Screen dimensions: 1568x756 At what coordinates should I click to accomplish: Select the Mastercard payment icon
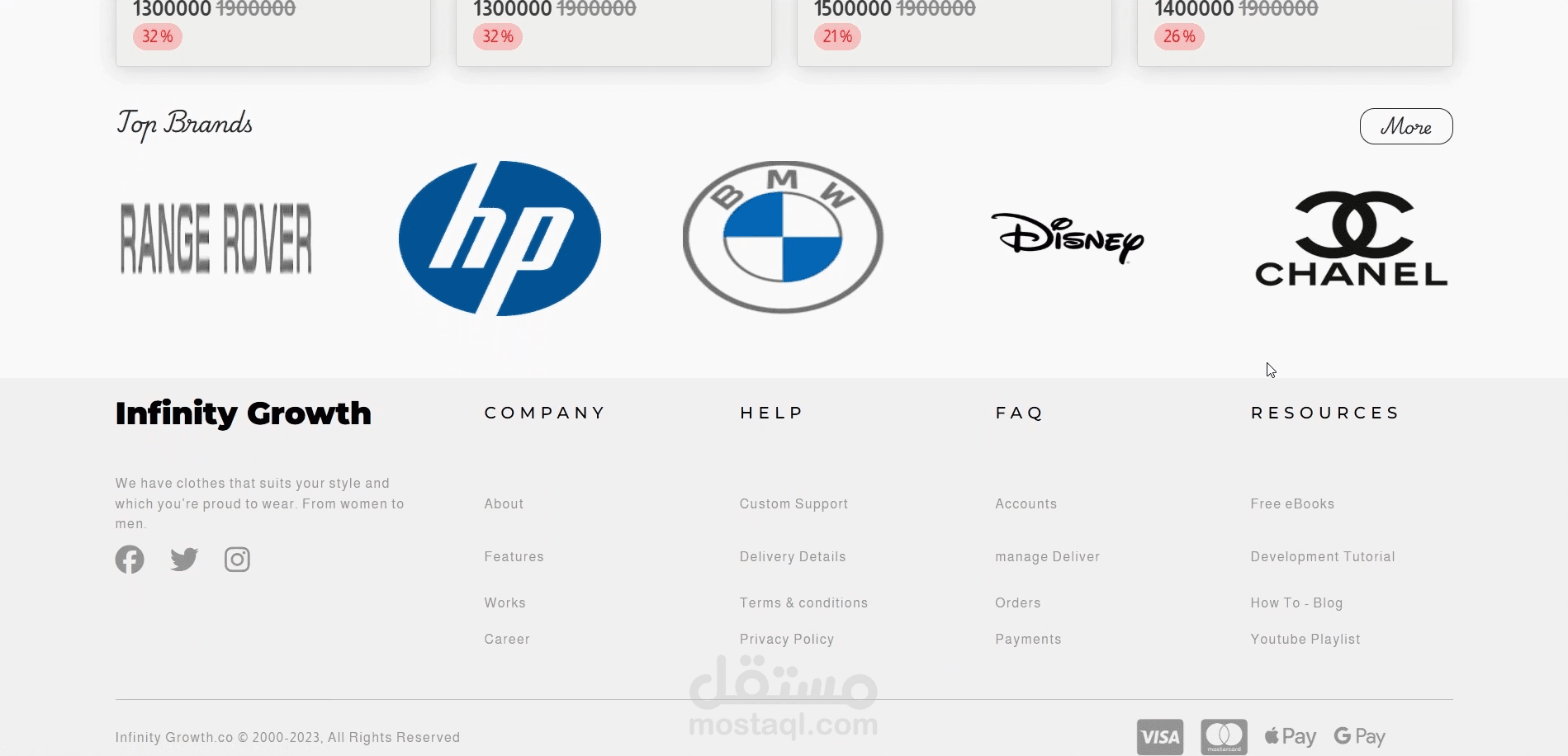click(1224, 737)
